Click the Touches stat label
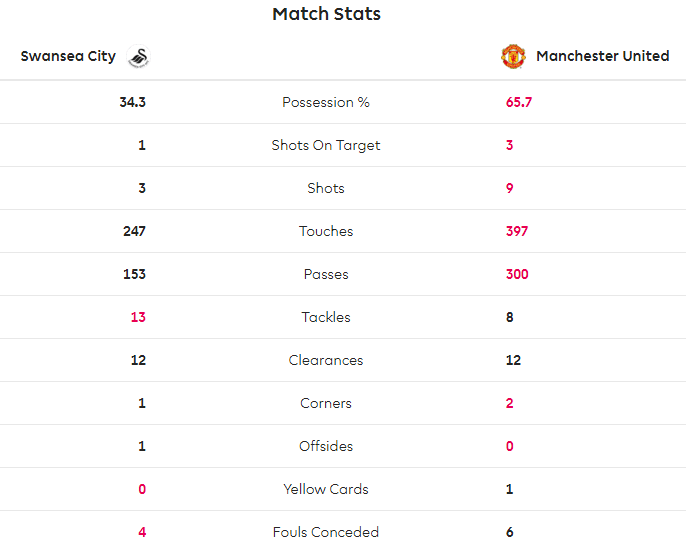The image size is (686, 544). (326, 231)
